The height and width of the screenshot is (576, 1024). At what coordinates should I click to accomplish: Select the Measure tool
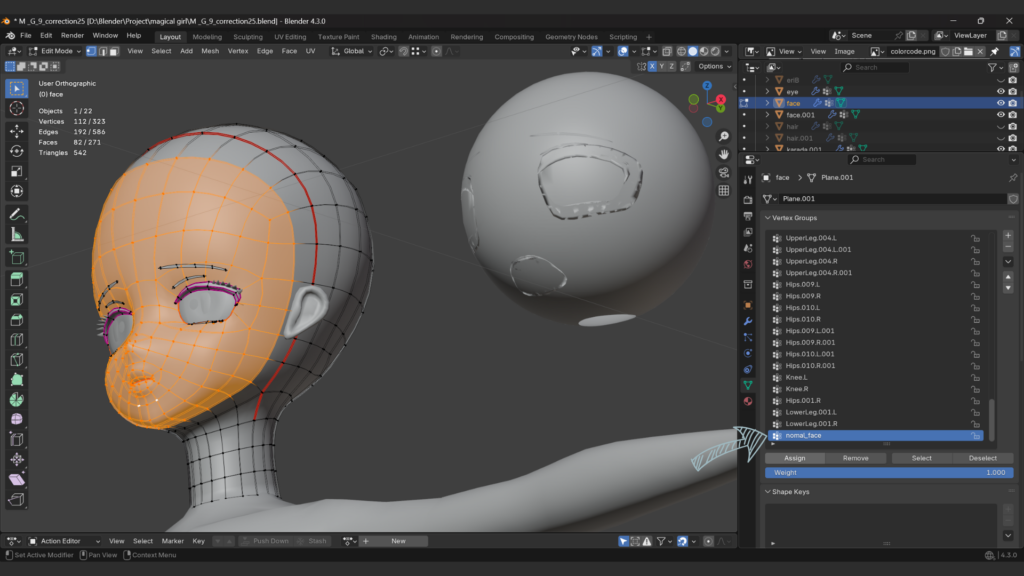tap(17, 235)
